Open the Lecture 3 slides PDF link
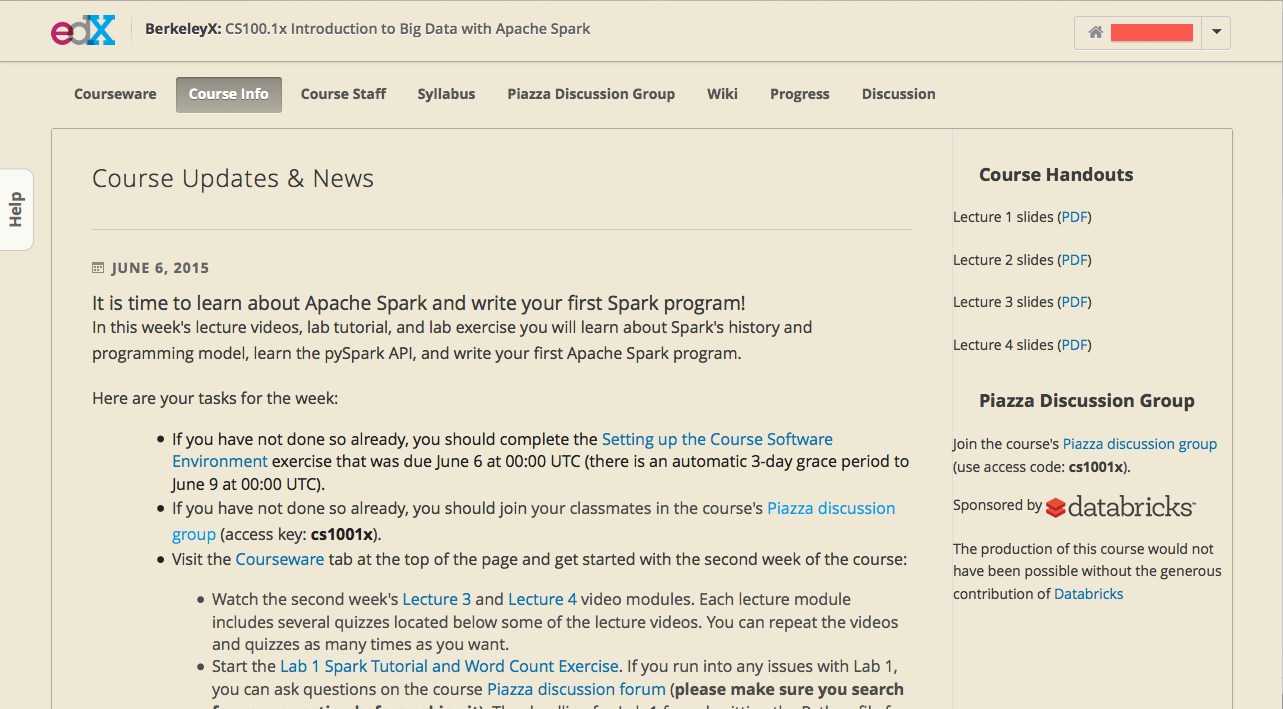The height and width of the screenshot is (709, 1283). coord(1075,302)
